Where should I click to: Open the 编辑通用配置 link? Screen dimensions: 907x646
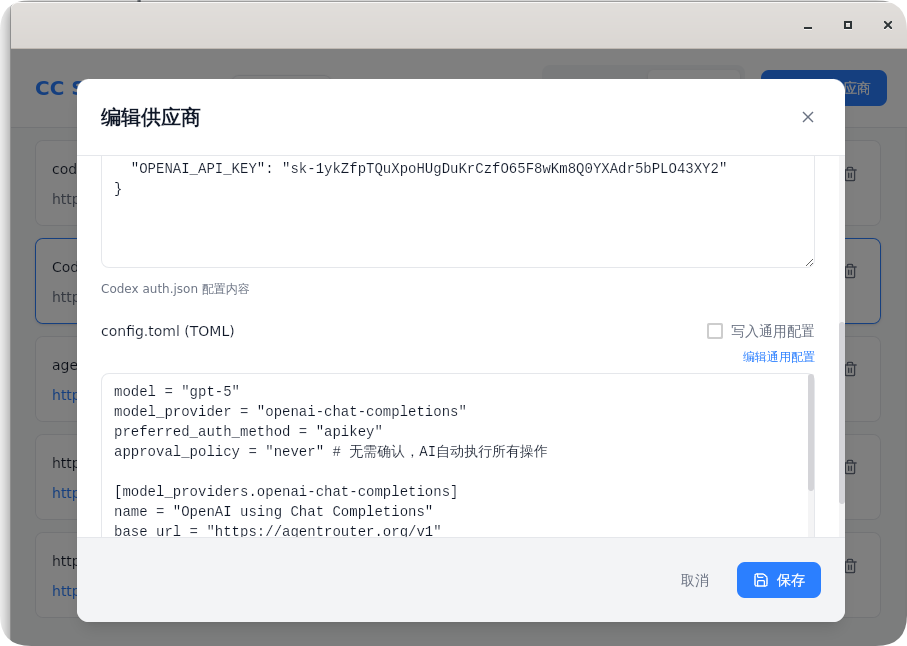click(x=779, y=357)
